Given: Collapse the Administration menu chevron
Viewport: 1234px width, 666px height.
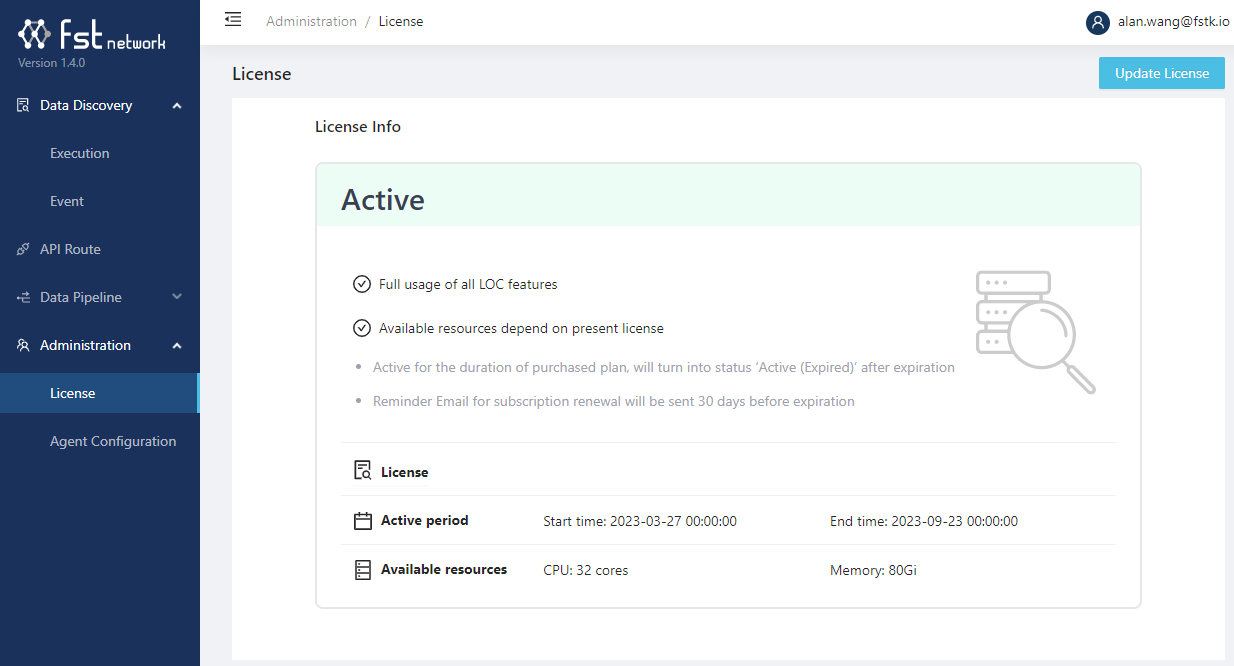Looking at the screenshot, I should click(x=177, y=345).
